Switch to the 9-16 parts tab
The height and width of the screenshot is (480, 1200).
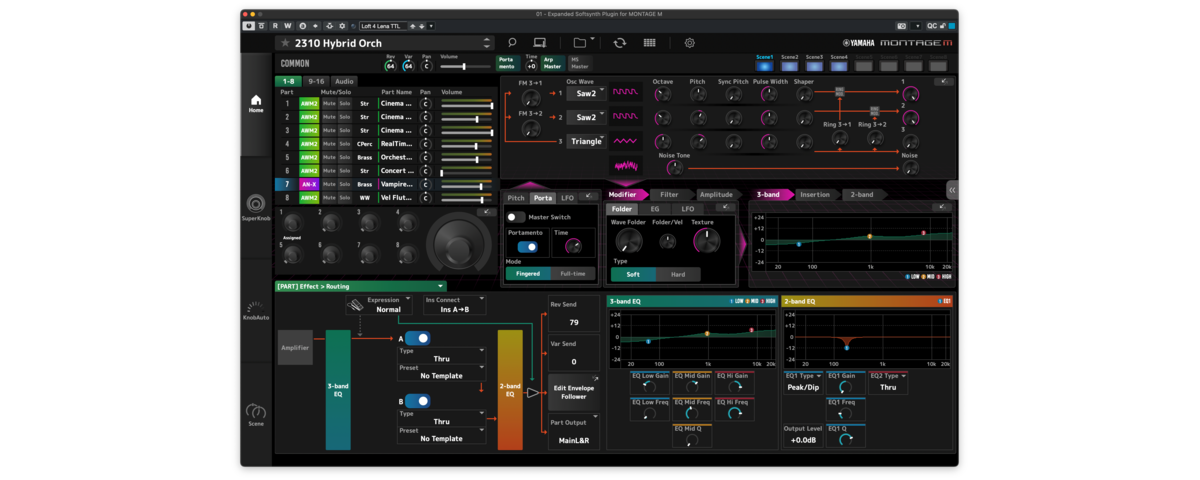coord(316,81)
